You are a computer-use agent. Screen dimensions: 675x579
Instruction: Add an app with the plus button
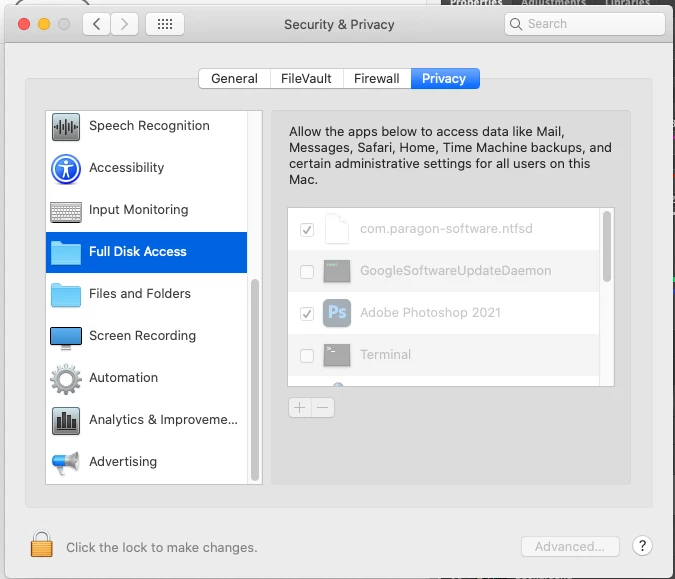point(300,407)
